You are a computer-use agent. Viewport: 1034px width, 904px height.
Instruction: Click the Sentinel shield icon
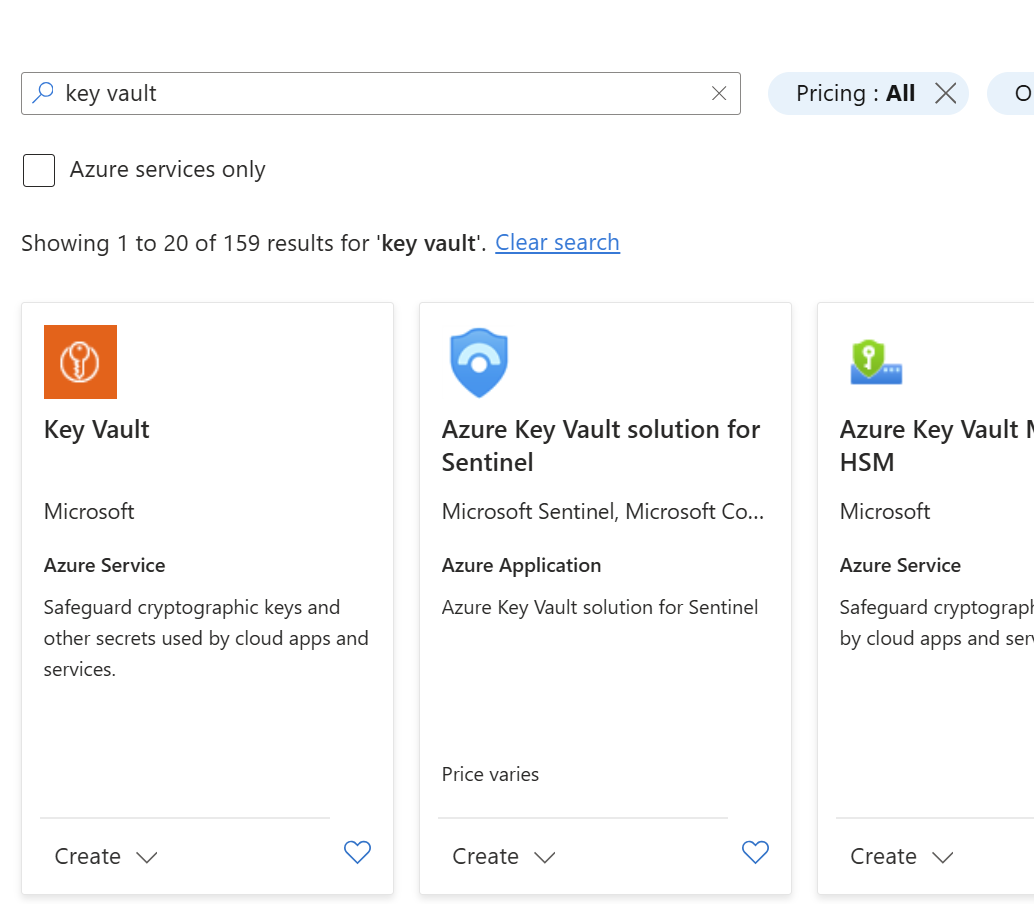(x=479, y=362)
